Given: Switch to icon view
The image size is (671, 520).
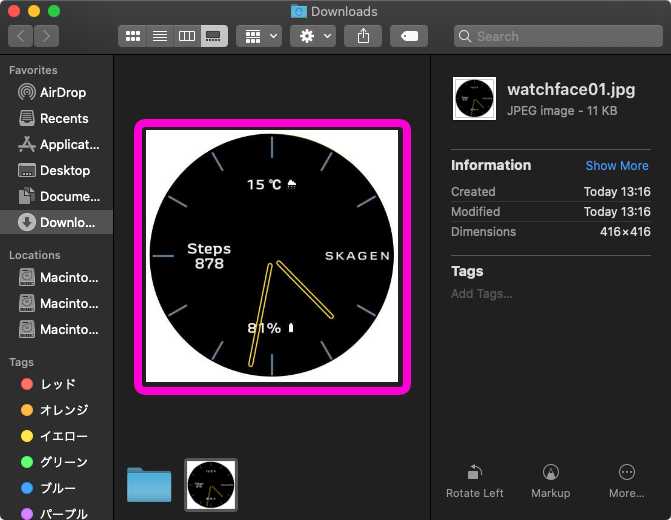Looking at the screenshot, I should coord(133,36).
